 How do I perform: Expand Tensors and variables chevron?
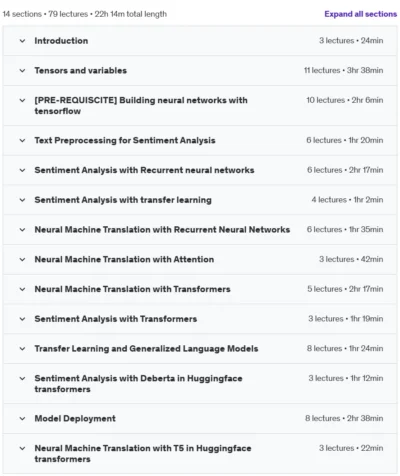point(22,71)
